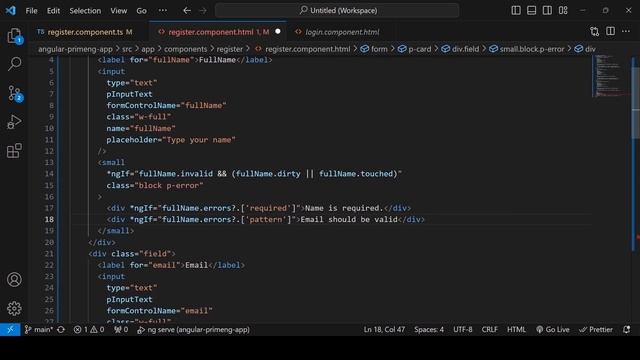Switch to login.component.html tab

click(342, 32)
